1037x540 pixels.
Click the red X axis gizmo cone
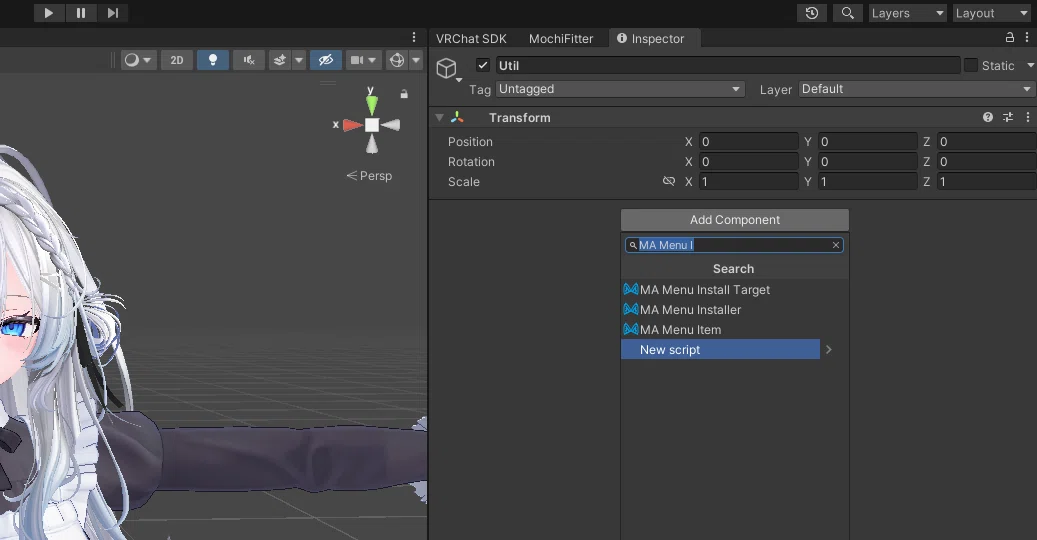[x=353, y=125]
